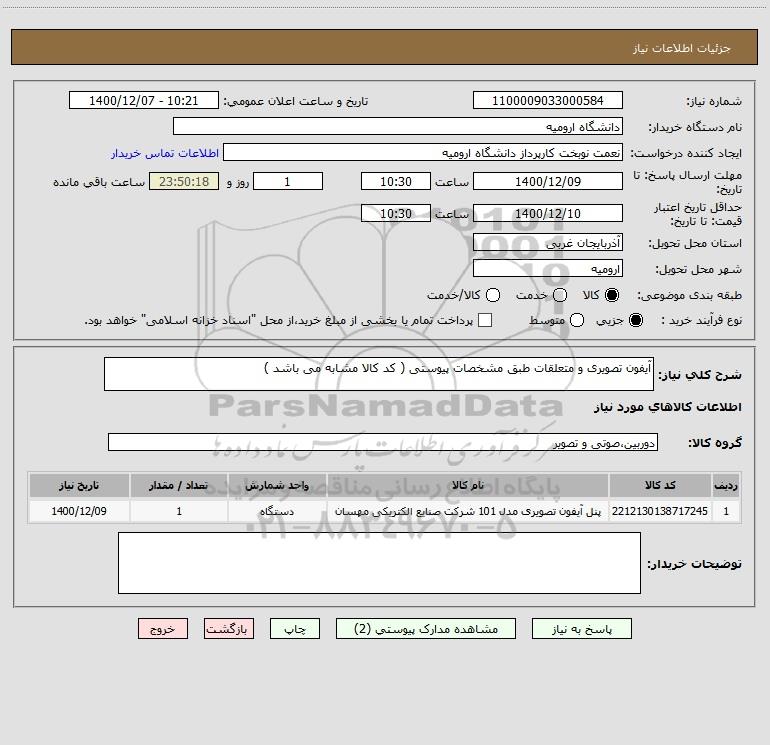Viewport: 770px width, 745px height.
Task: Select the کالا/خدمت radio button
Action: [493, 295]
